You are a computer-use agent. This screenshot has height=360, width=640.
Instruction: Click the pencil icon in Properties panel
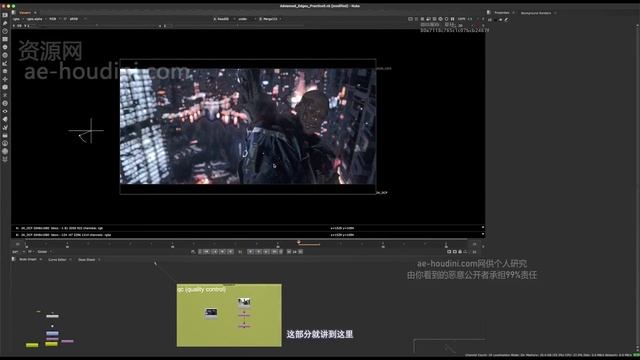point(506,19)
